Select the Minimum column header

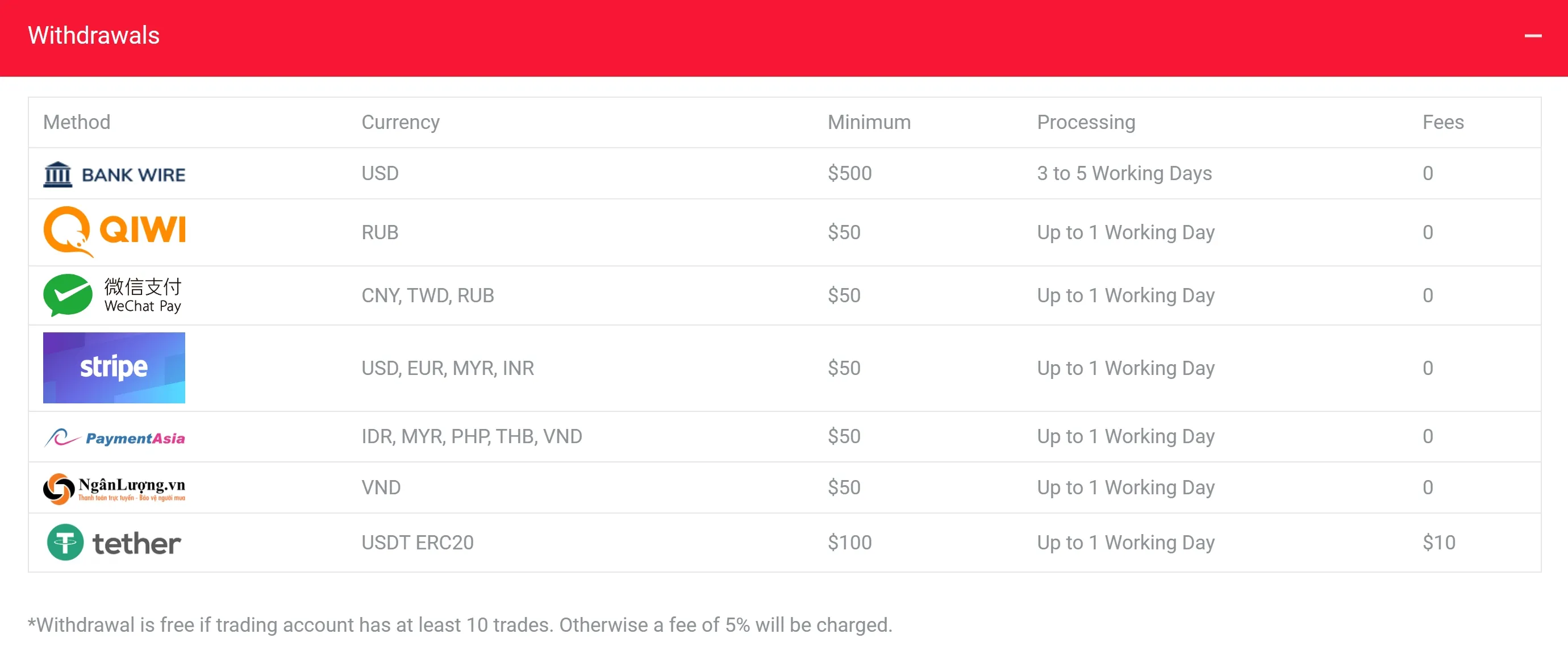click(869, 122)
